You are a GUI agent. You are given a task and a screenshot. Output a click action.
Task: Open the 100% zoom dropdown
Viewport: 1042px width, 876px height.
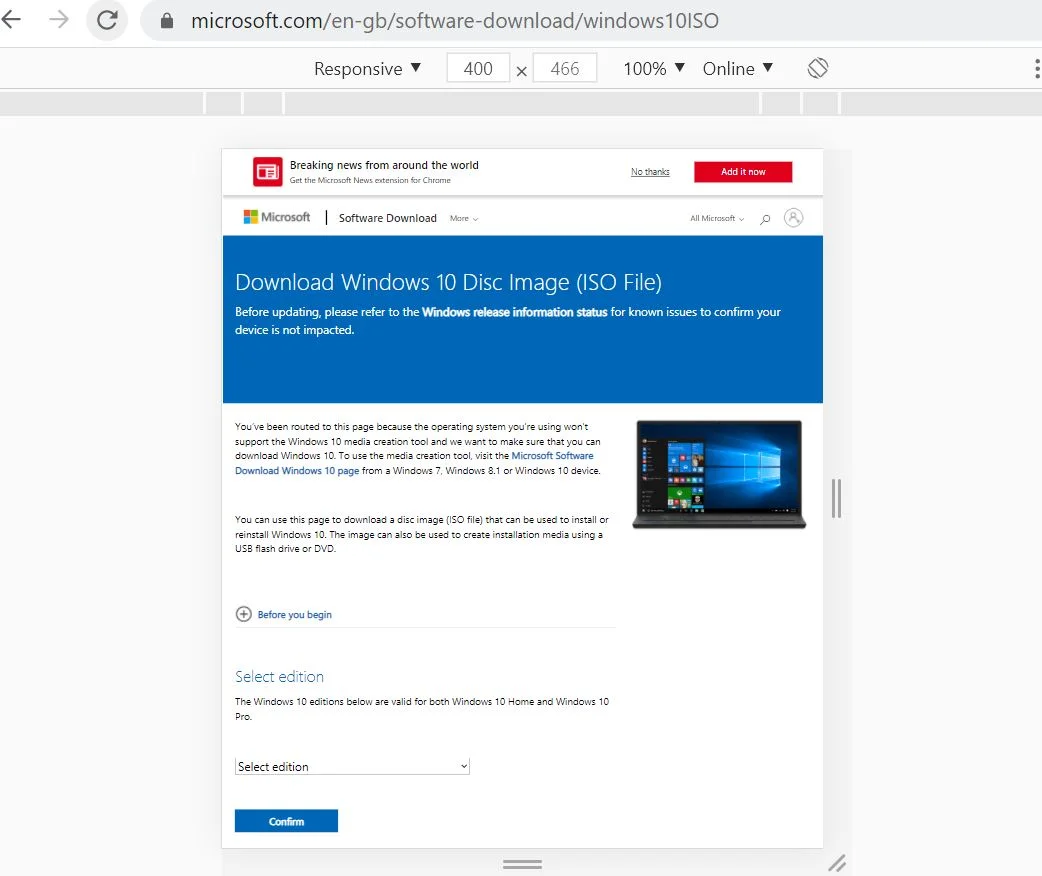pos(654,68)
